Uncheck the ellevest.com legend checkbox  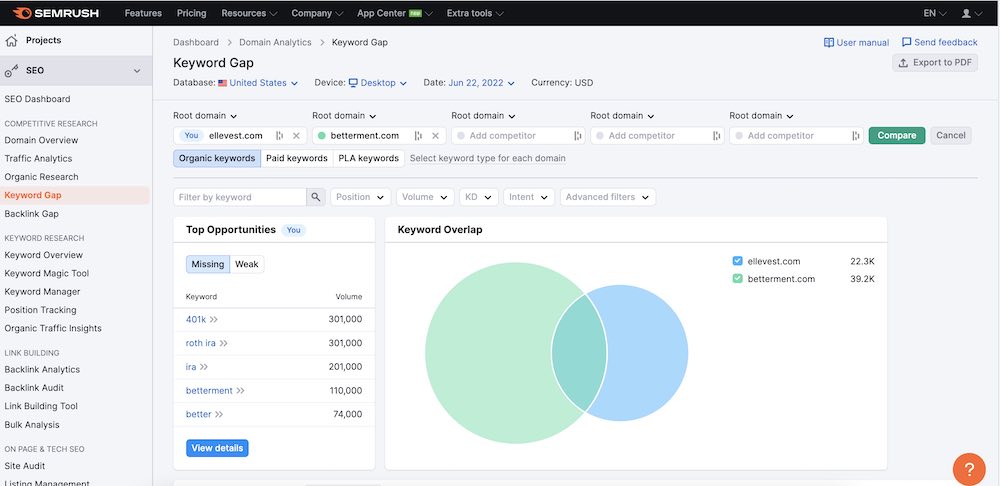tap(738, 261)
